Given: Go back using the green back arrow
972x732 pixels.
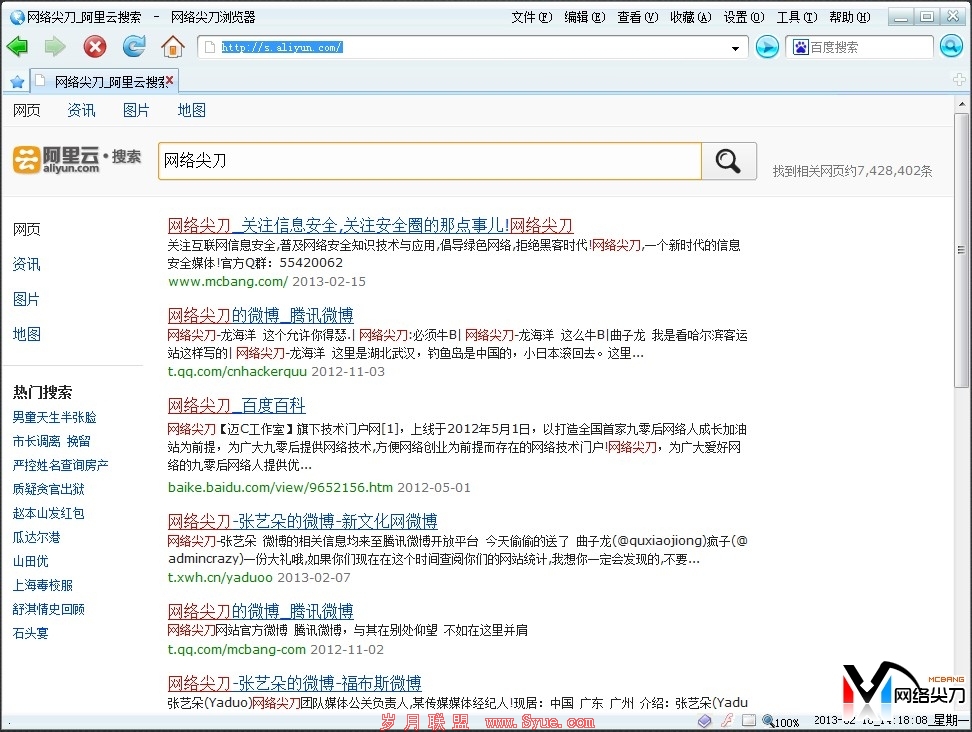Looking at the screenshot, I should pyautogui.click(x=17, y=46).
